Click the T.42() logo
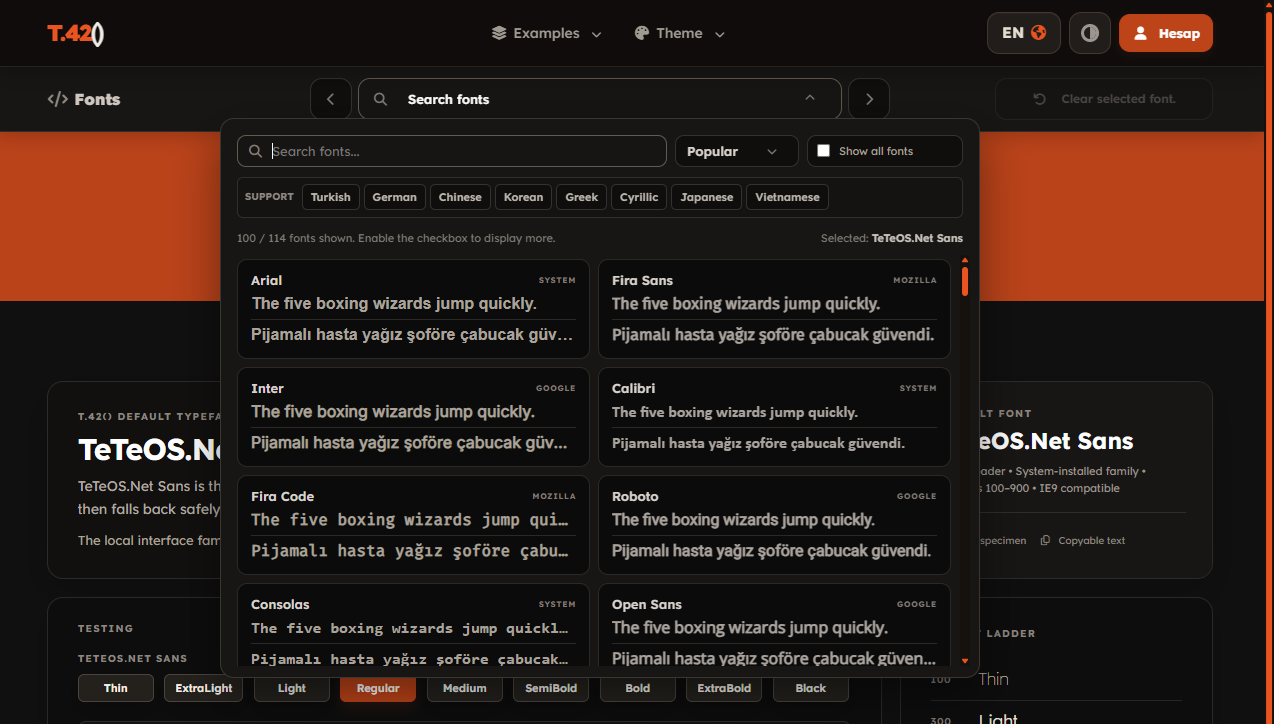Viewport: 1274px width, 724px height. coord(76,33)
